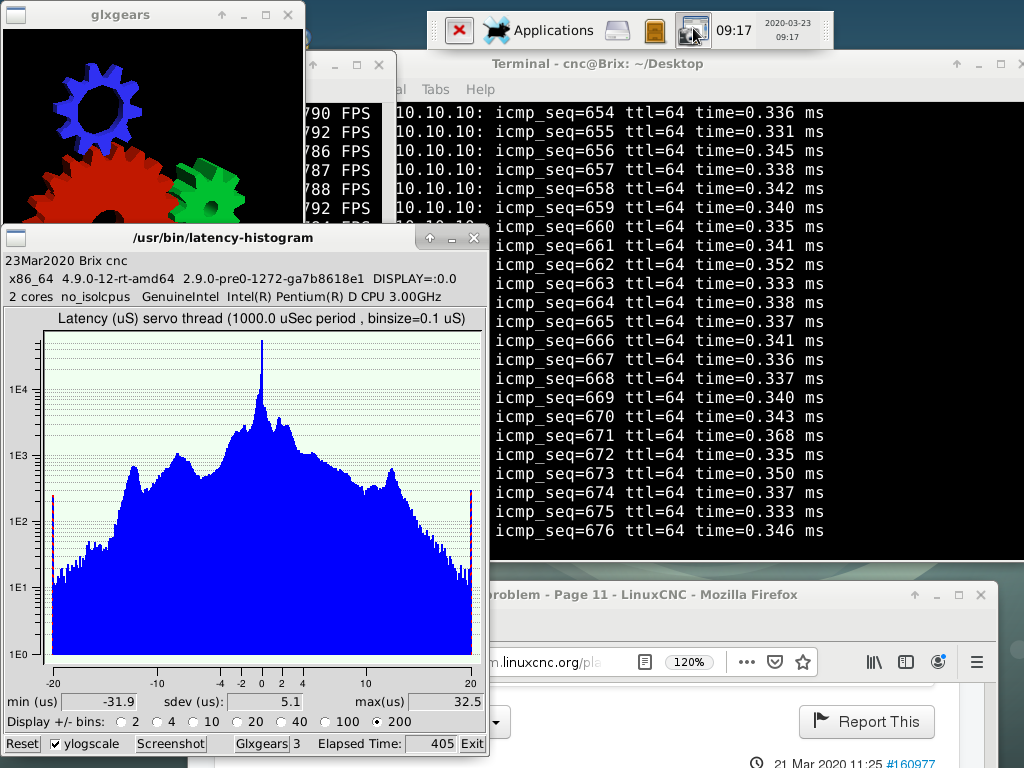The width and height of the screenshot is (1024, 768).
Task: Click the Report This button
Action: 866,722
